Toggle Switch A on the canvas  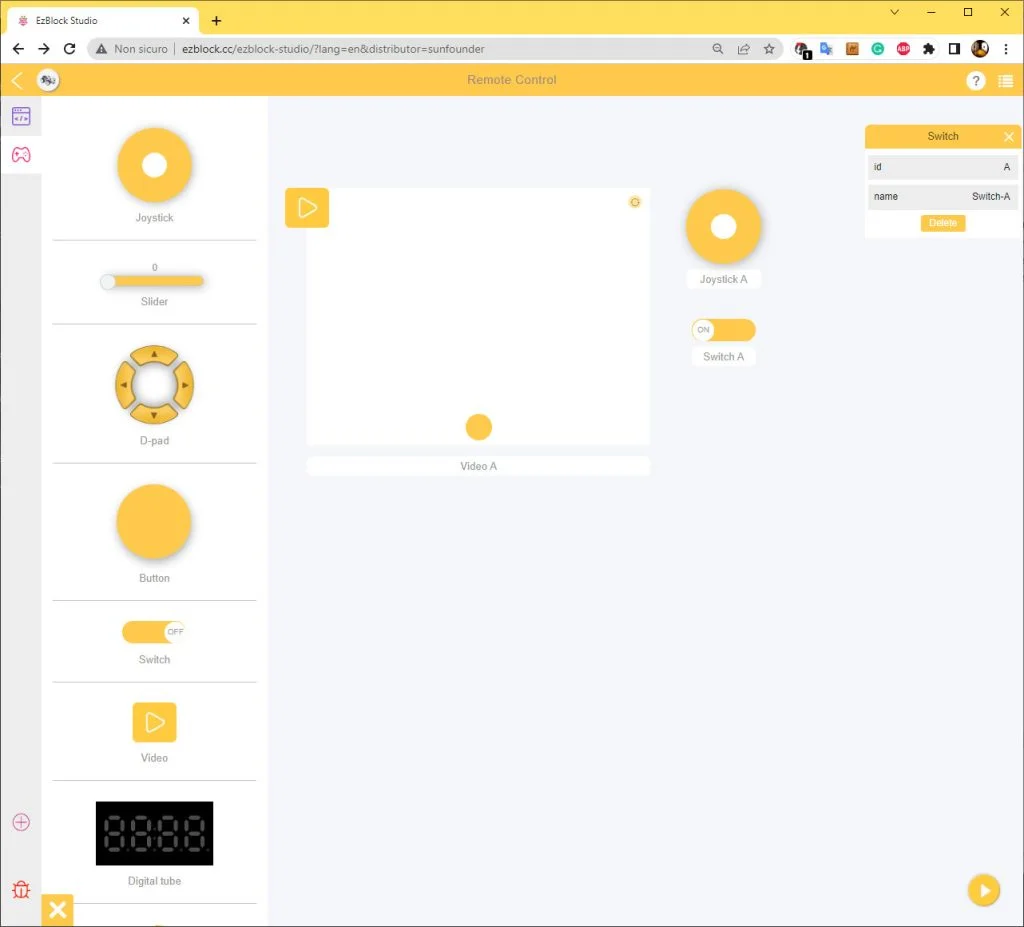723,330
